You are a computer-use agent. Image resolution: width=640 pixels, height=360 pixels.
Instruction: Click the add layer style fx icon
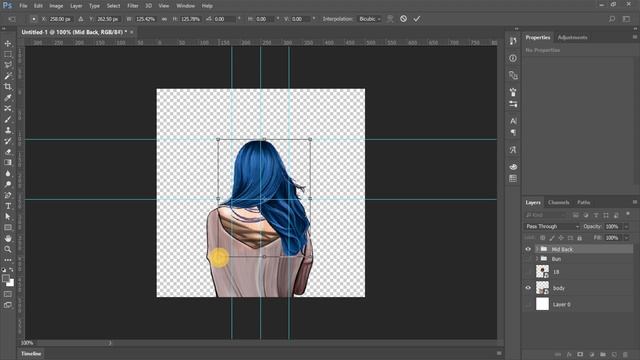(569, 355)
